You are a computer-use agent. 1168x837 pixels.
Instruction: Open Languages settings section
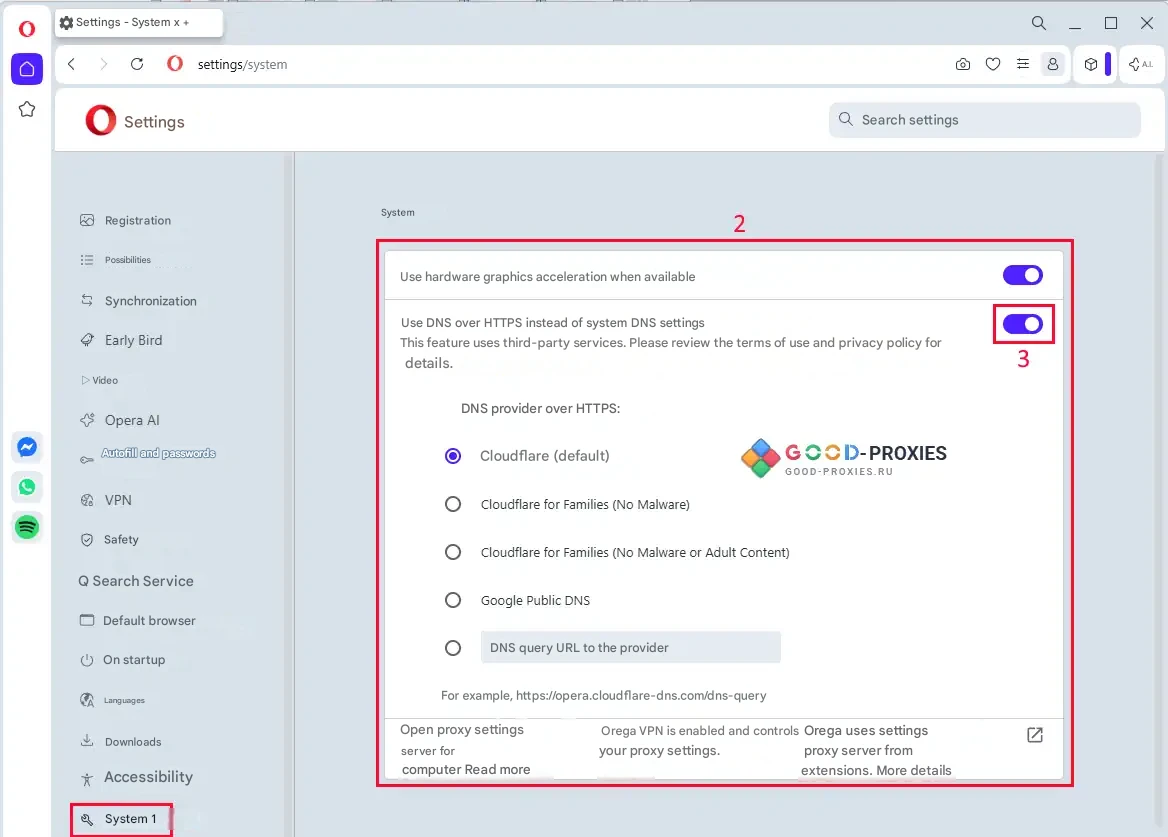tap(112, 701)
